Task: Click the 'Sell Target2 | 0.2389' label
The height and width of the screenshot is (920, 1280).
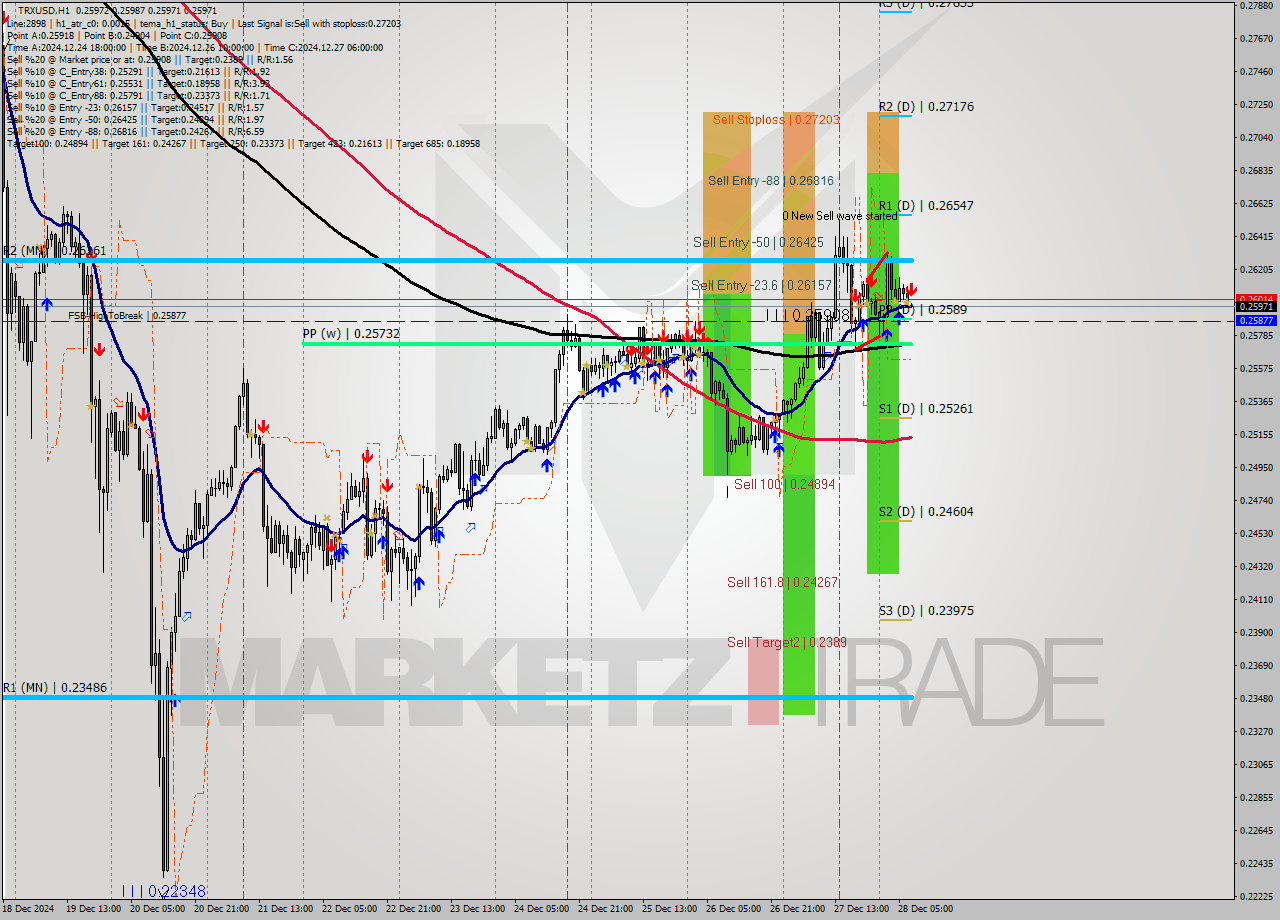Action: coord(787,642)
